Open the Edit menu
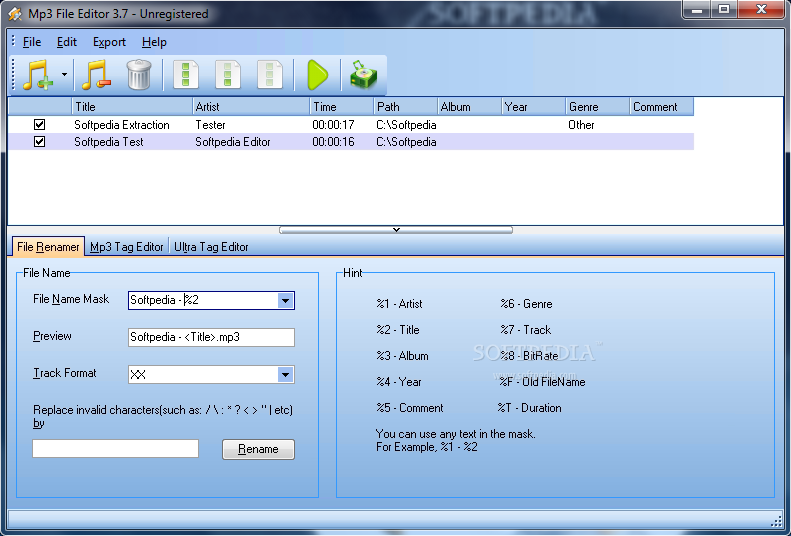 coord(67,42)
